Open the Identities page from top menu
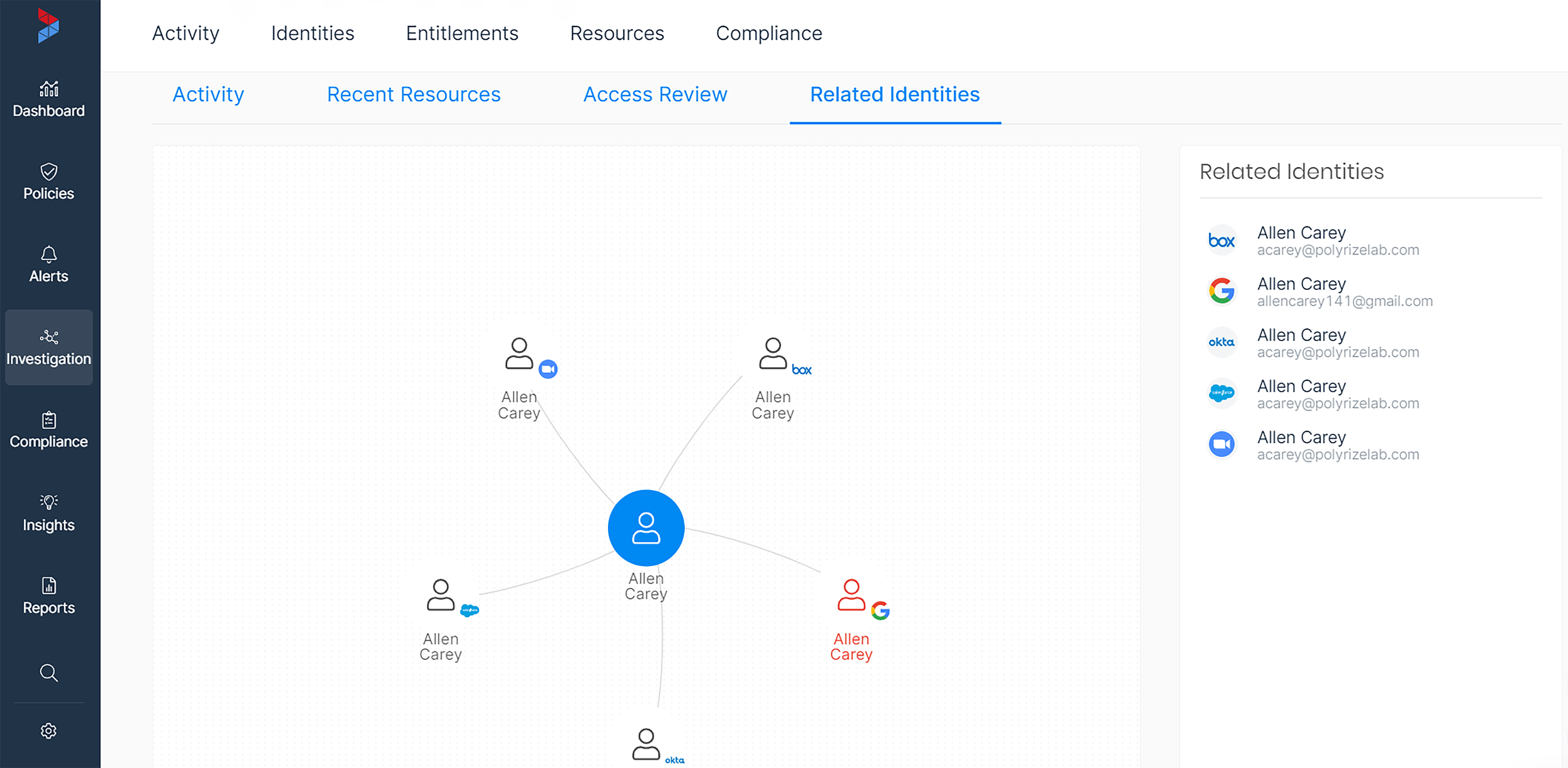The height and width of the screenshot is (768, 1568). click(x=312, y=34)
